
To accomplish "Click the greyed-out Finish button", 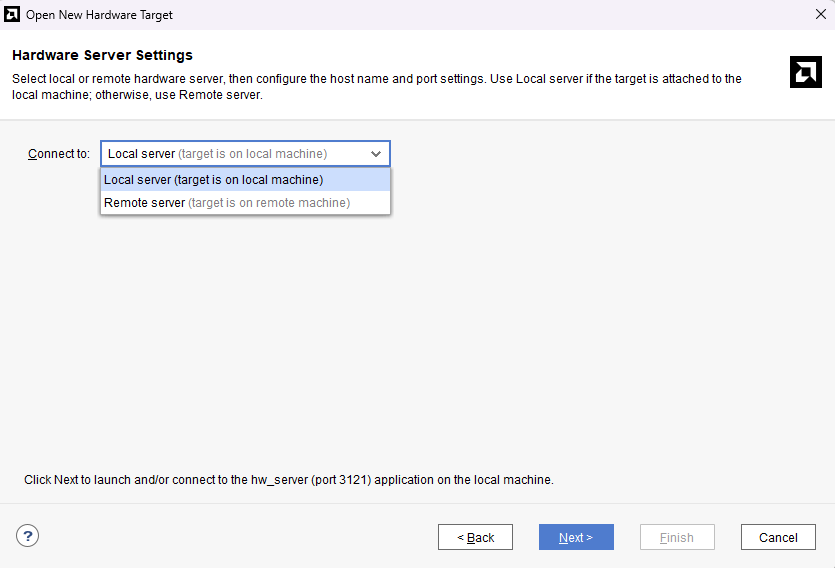I will (x=677, y=537).
